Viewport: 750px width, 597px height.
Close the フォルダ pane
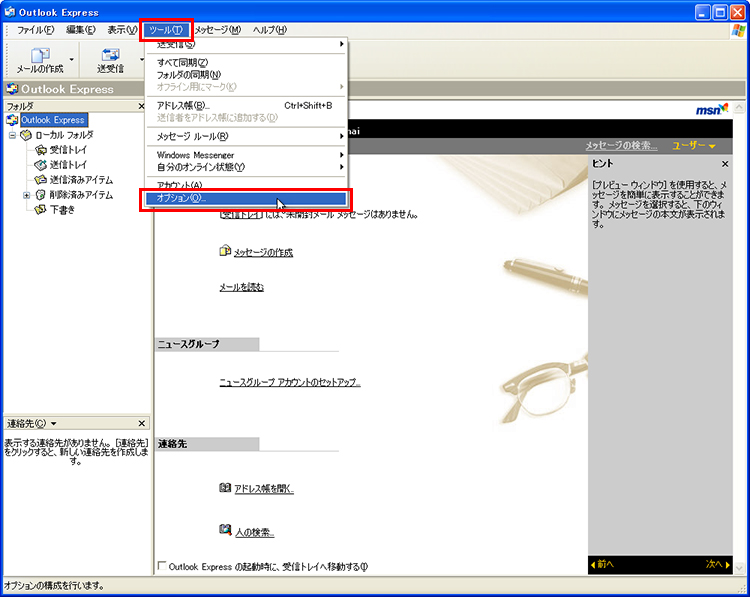pos(141,106)
